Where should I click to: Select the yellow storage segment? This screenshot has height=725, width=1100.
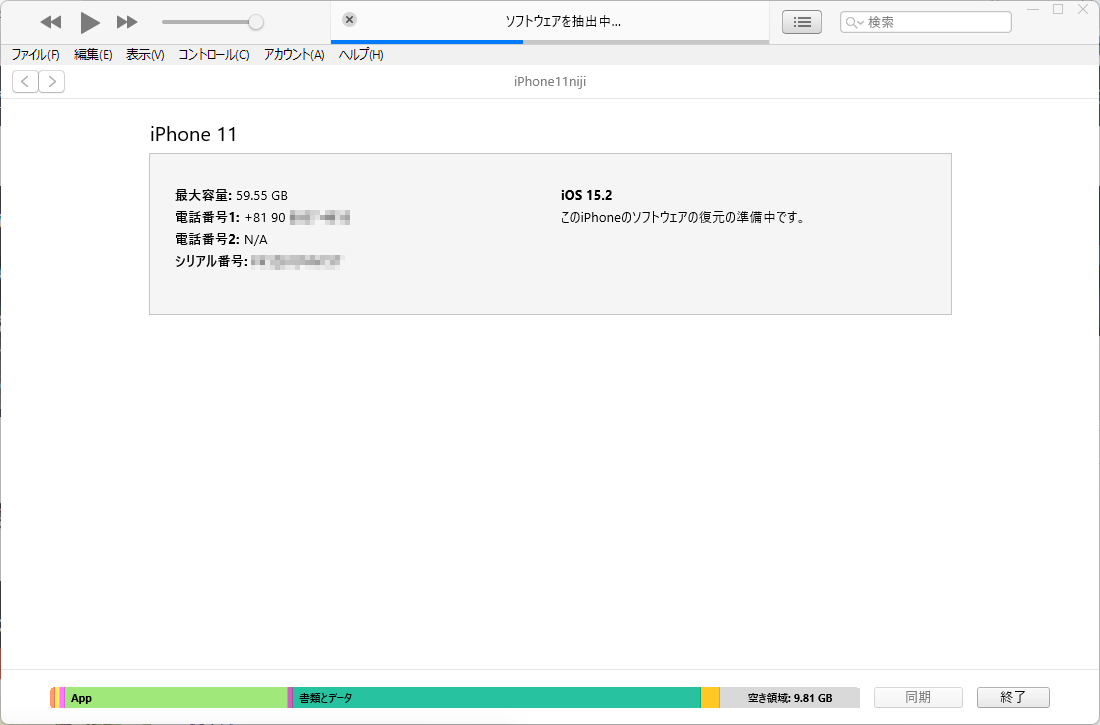[710, 698]
